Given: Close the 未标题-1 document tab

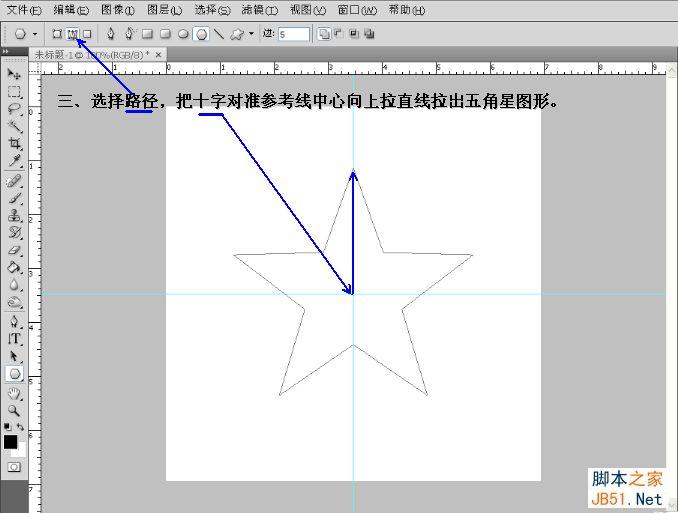Looking at the screenshot, I should coord(158,55).
